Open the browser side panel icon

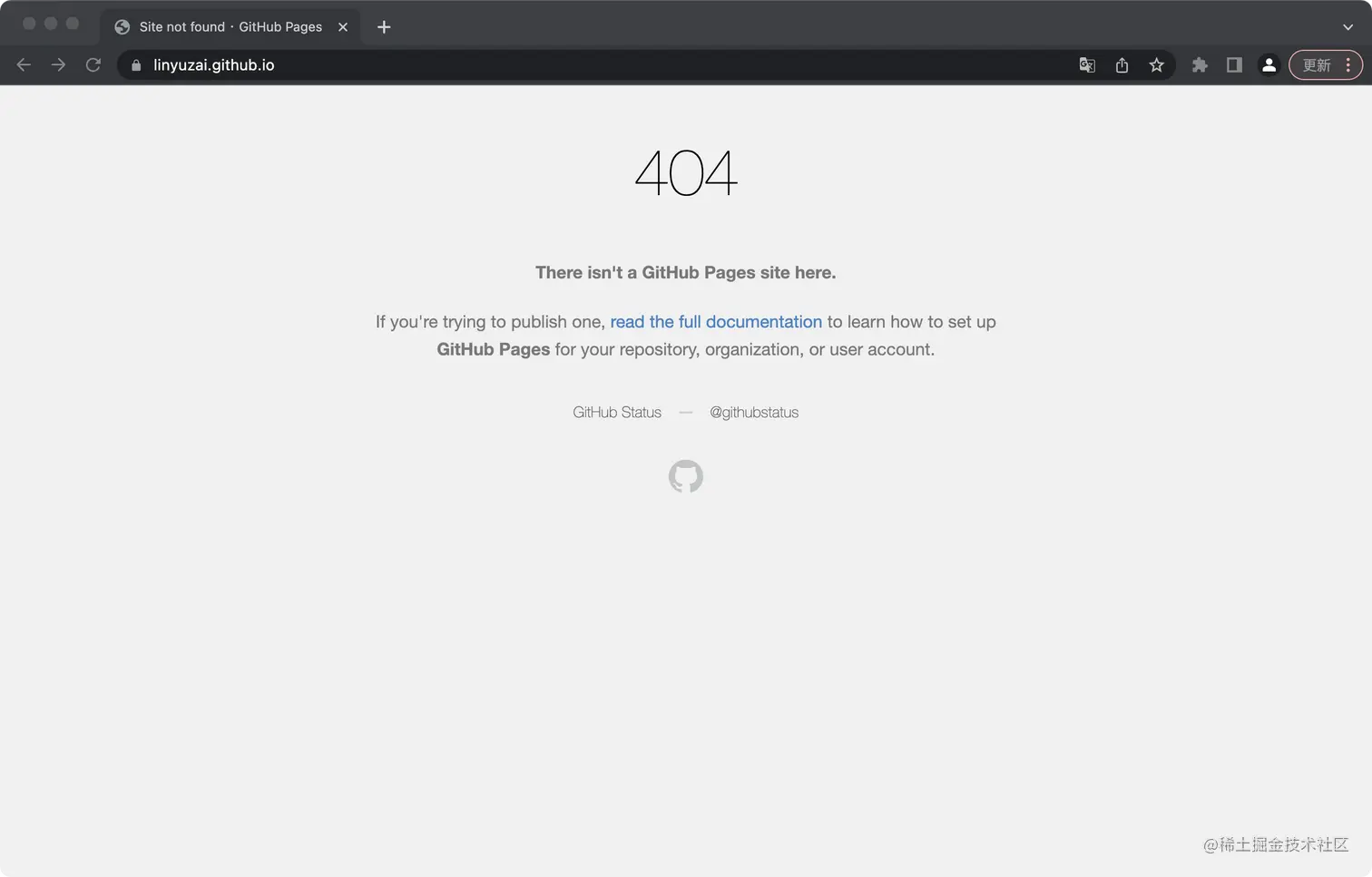(x=1234, y=64)
